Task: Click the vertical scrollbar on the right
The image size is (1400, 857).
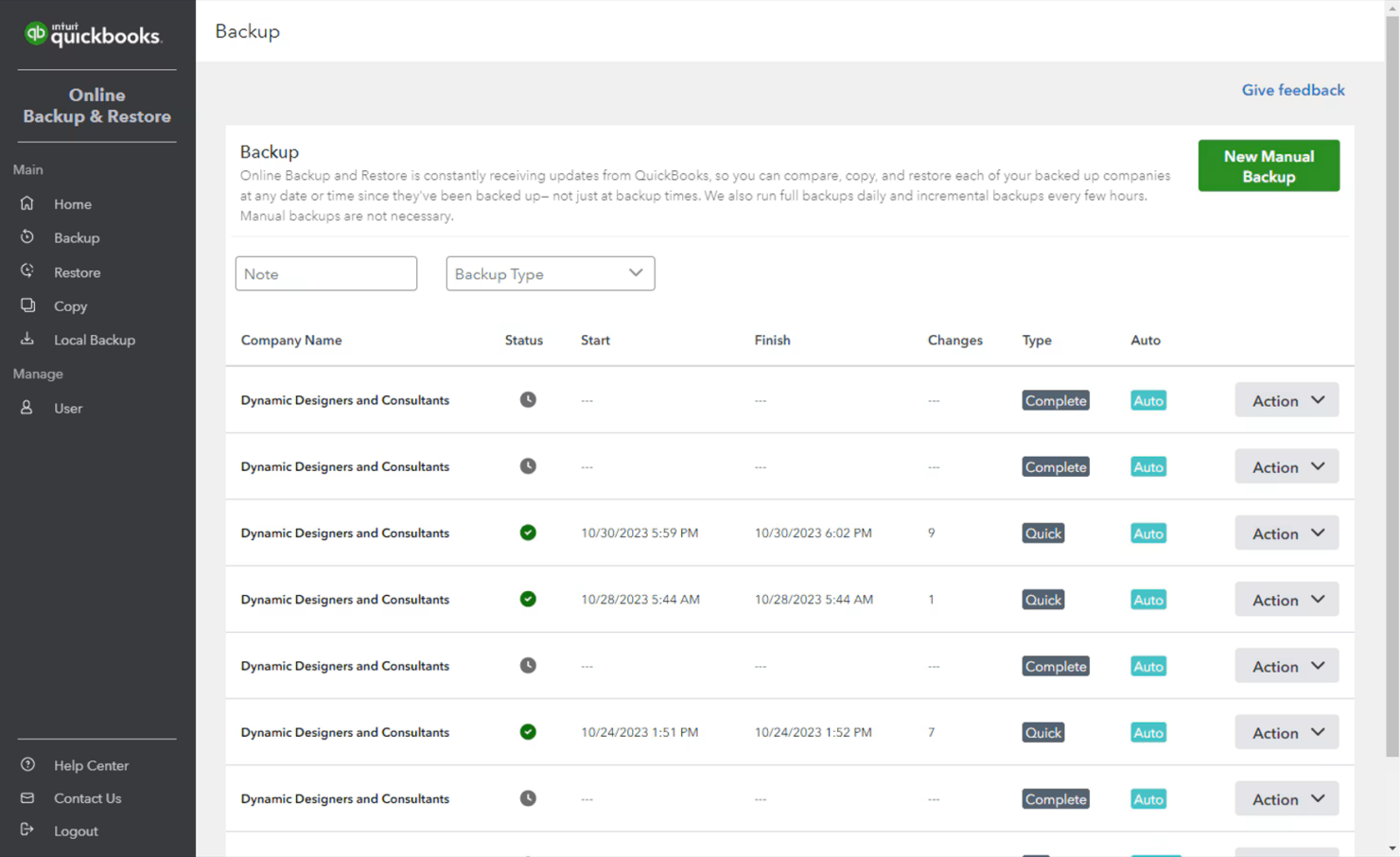Action: pos(1392,426)
